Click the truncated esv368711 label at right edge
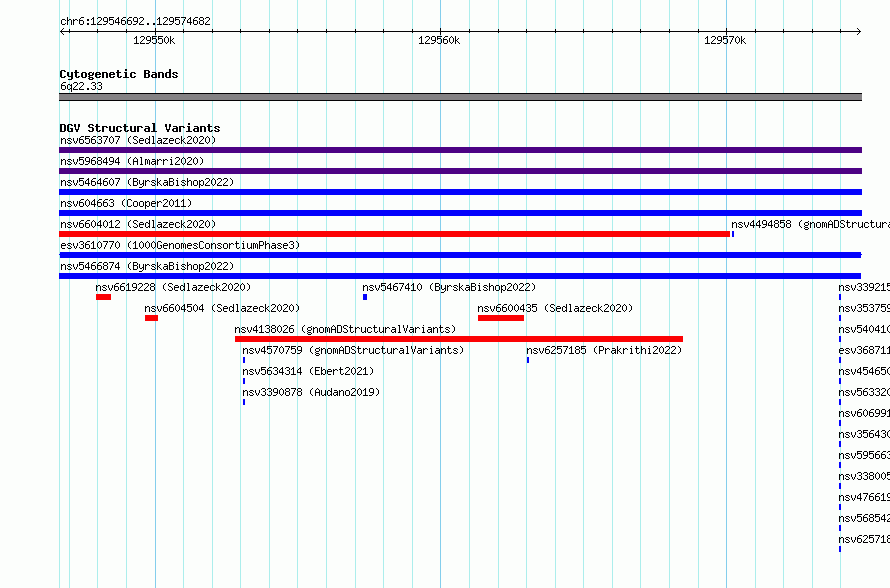 [x=864, y=350]
